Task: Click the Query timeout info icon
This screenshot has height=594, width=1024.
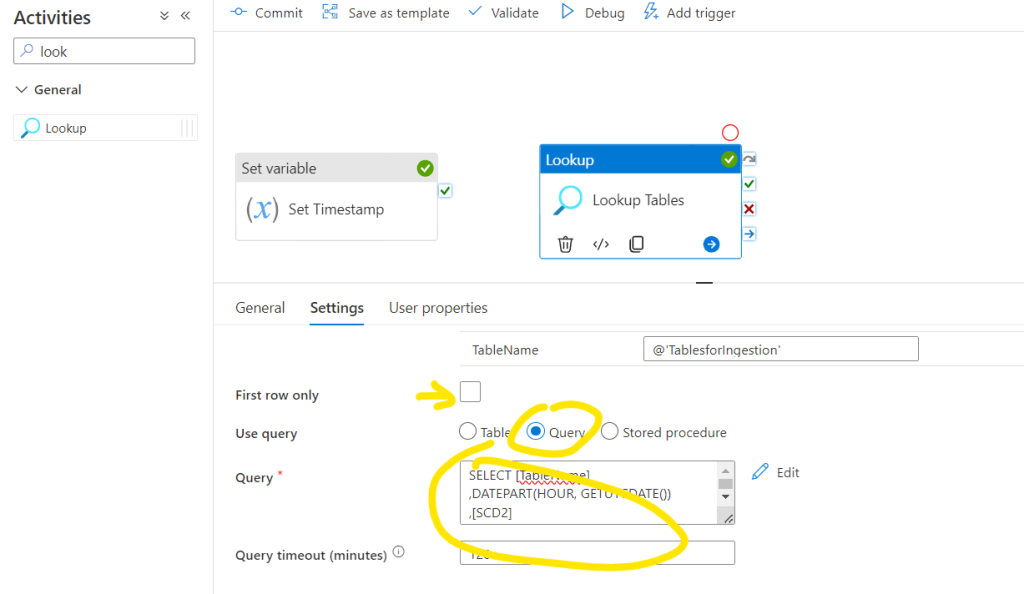Action: 399,552
